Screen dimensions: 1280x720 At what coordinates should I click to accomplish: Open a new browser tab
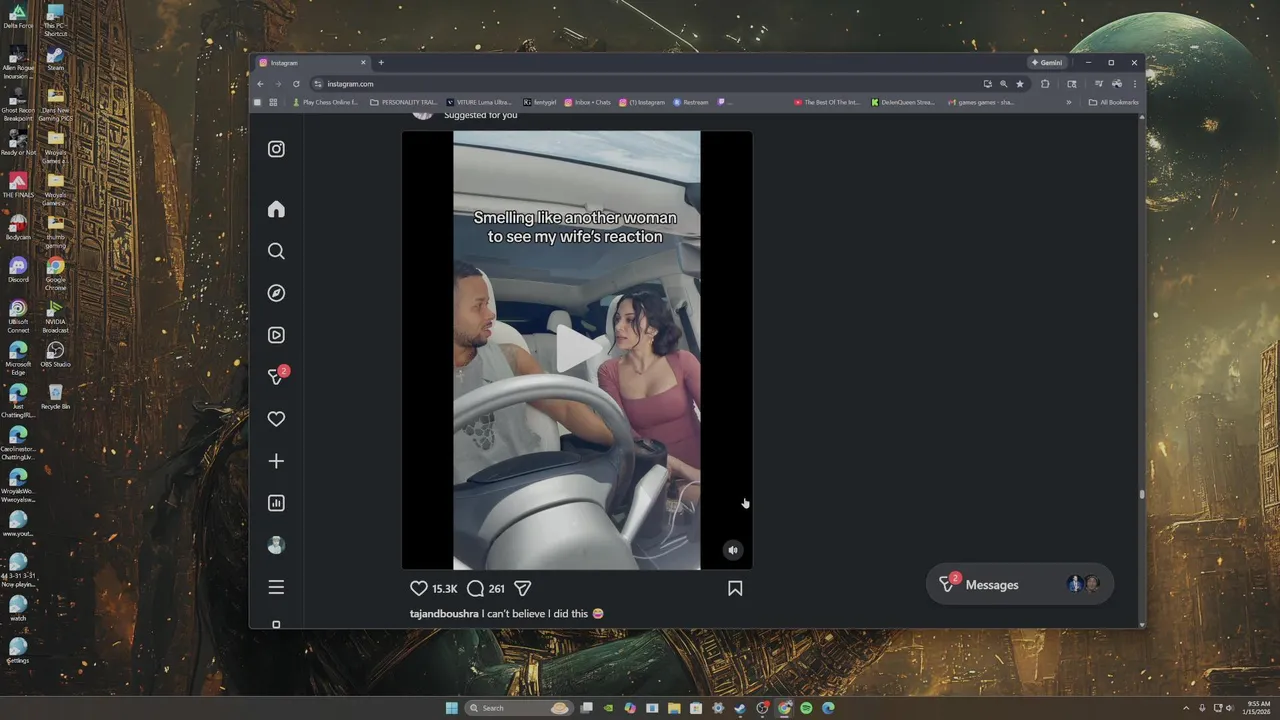381,63
